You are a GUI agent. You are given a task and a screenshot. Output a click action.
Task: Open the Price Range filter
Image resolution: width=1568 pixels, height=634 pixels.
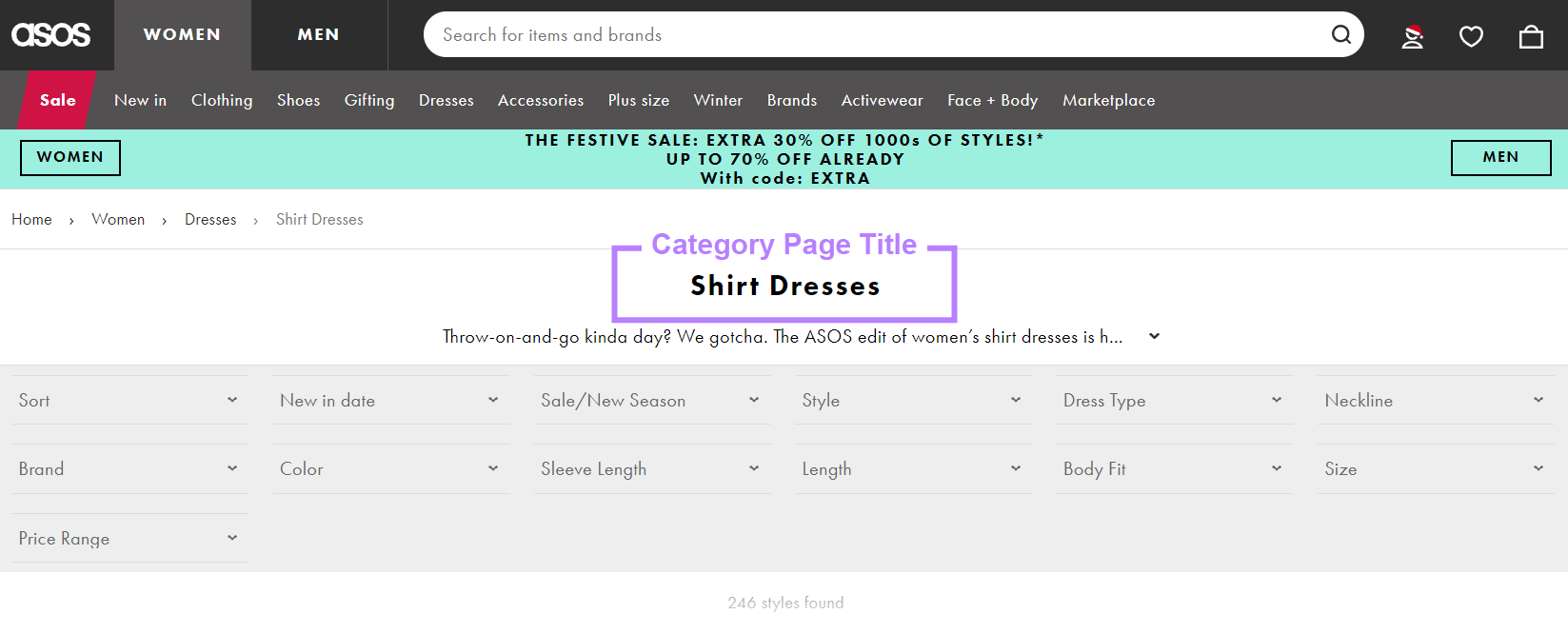tap(129, 538)
